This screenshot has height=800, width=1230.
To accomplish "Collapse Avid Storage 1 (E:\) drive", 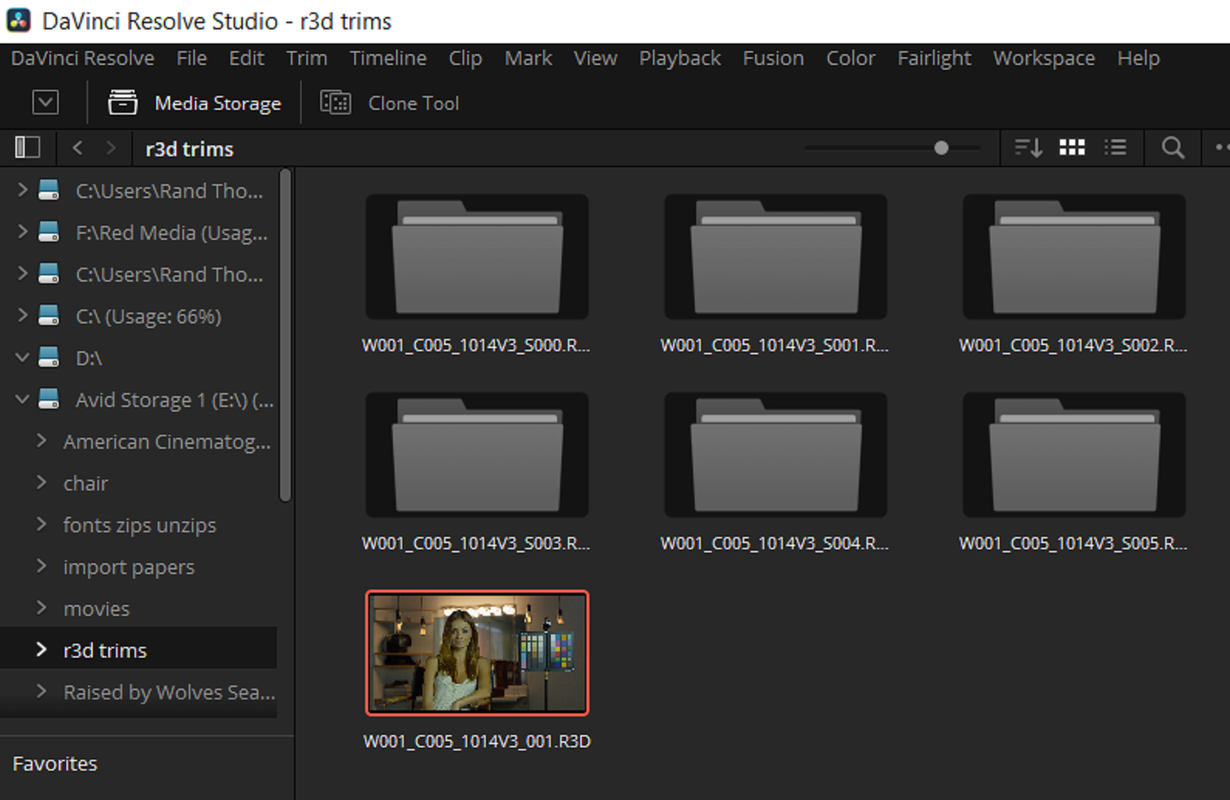I will (x=22, y=400).
